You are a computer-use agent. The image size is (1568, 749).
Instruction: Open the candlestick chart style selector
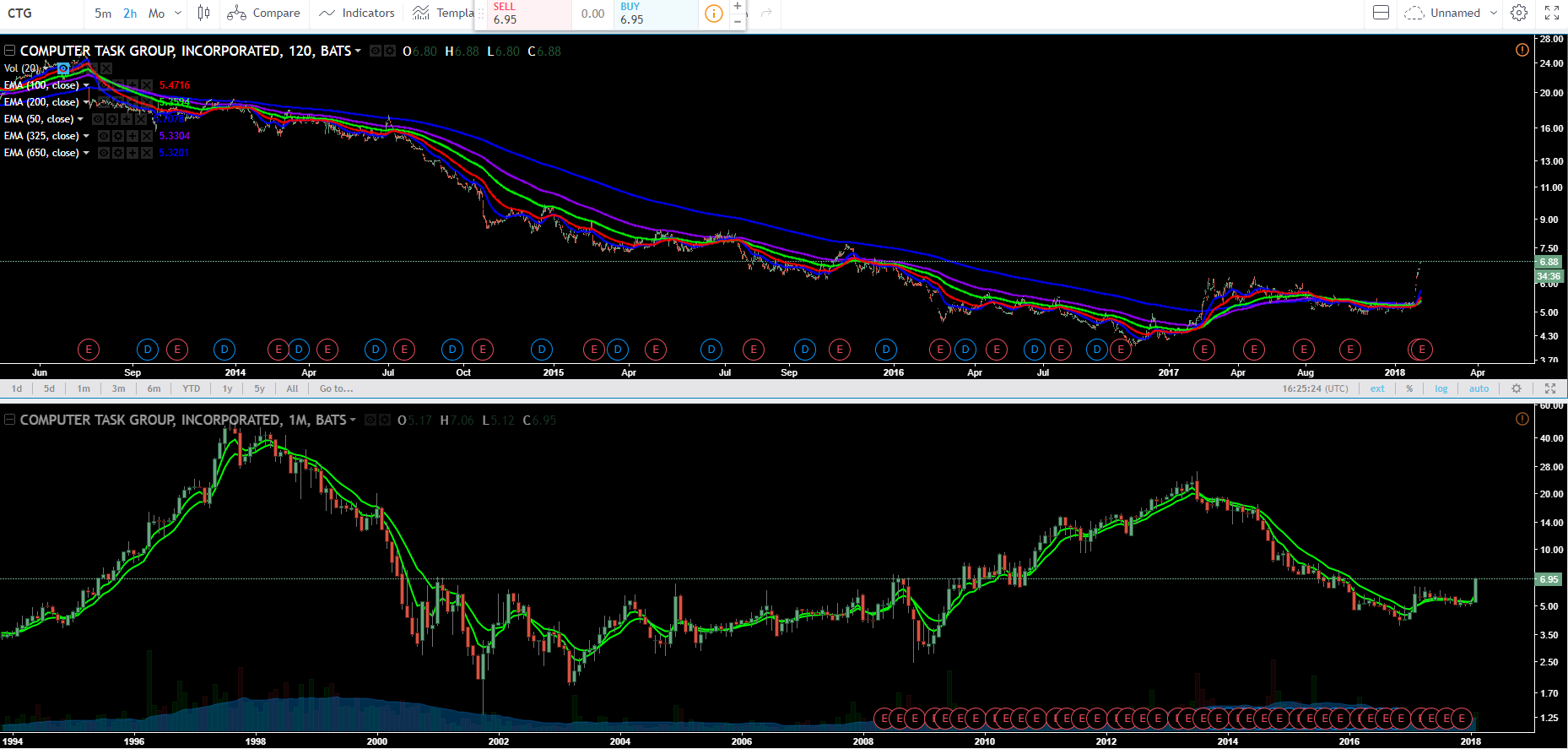tap(203, 13)
